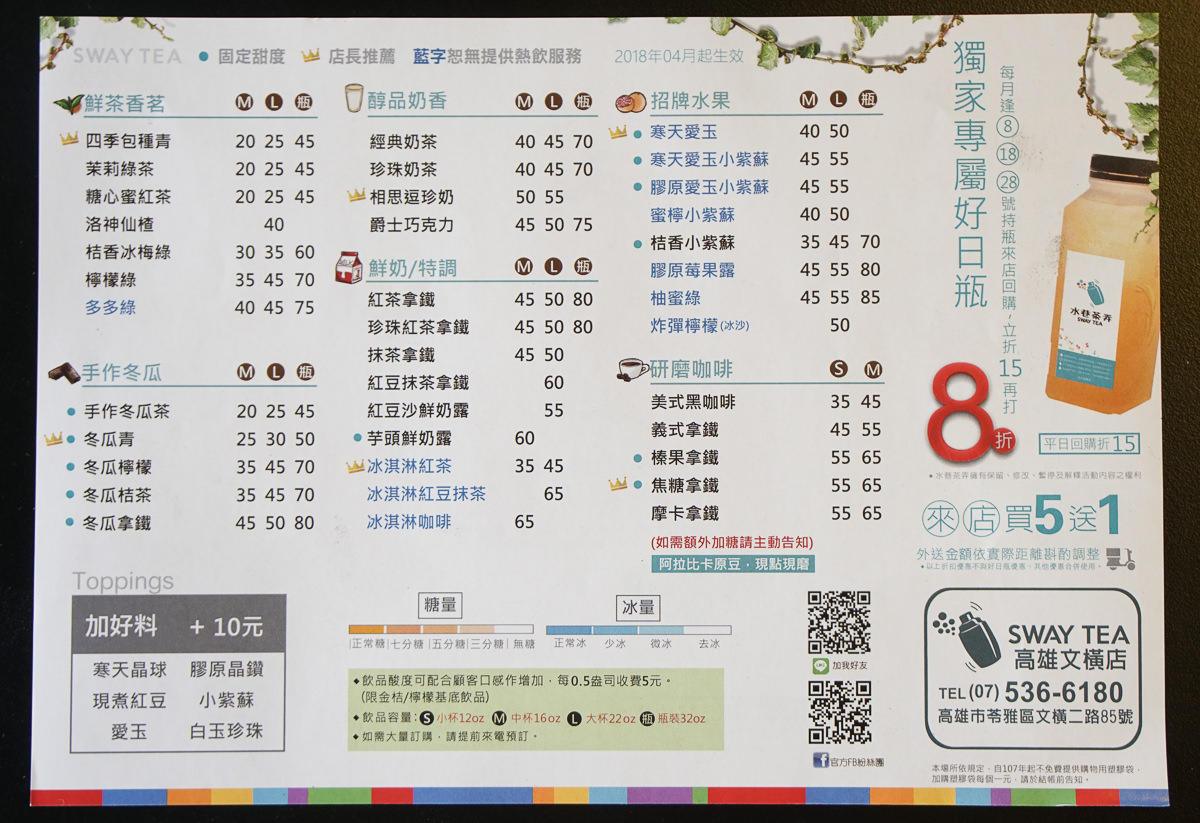Click the LINE 加我好友 icon
The image size is (1200, 823).
click(822, 665)
